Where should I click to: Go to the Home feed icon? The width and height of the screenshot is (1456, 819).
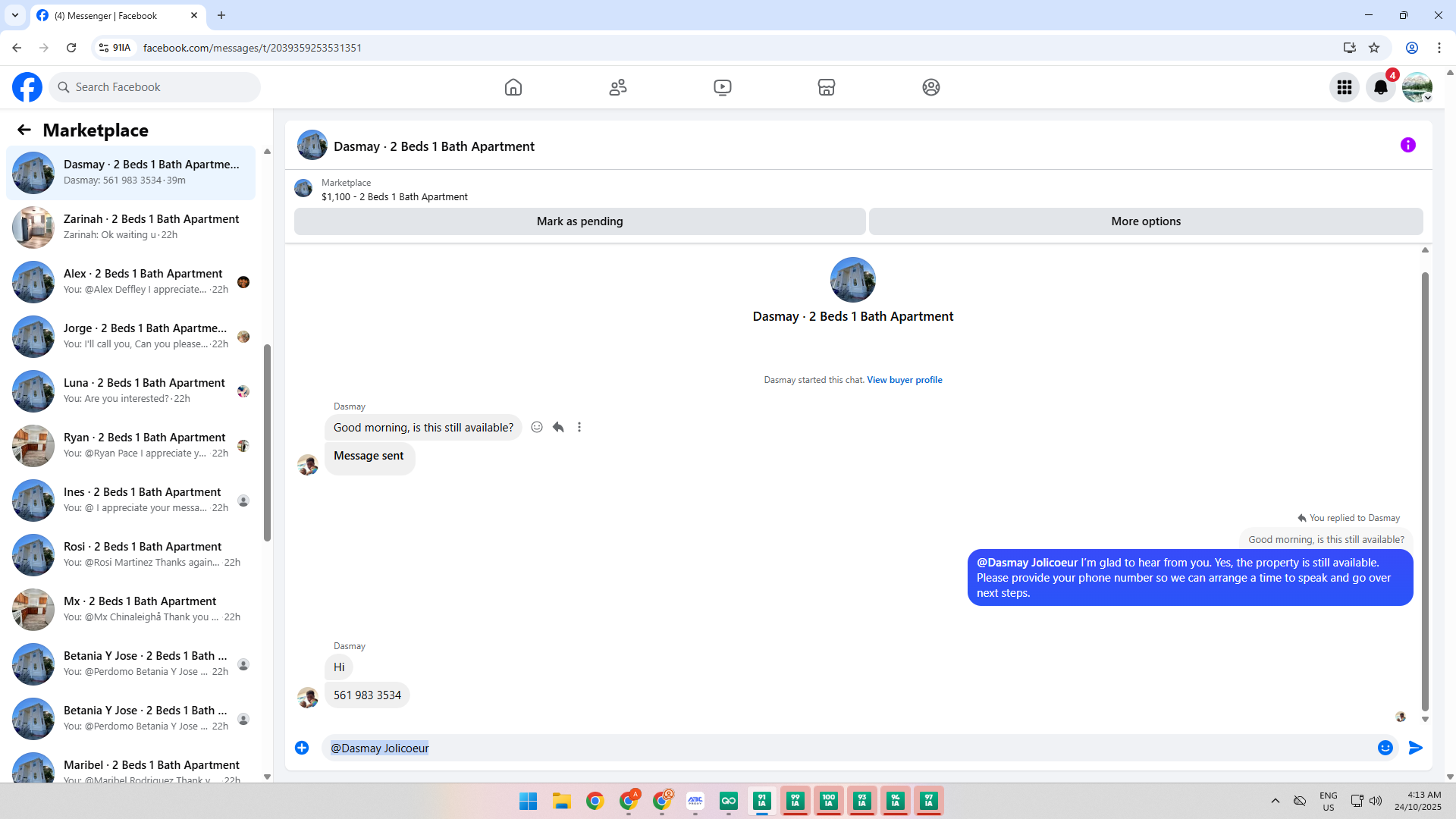point(513,87)
